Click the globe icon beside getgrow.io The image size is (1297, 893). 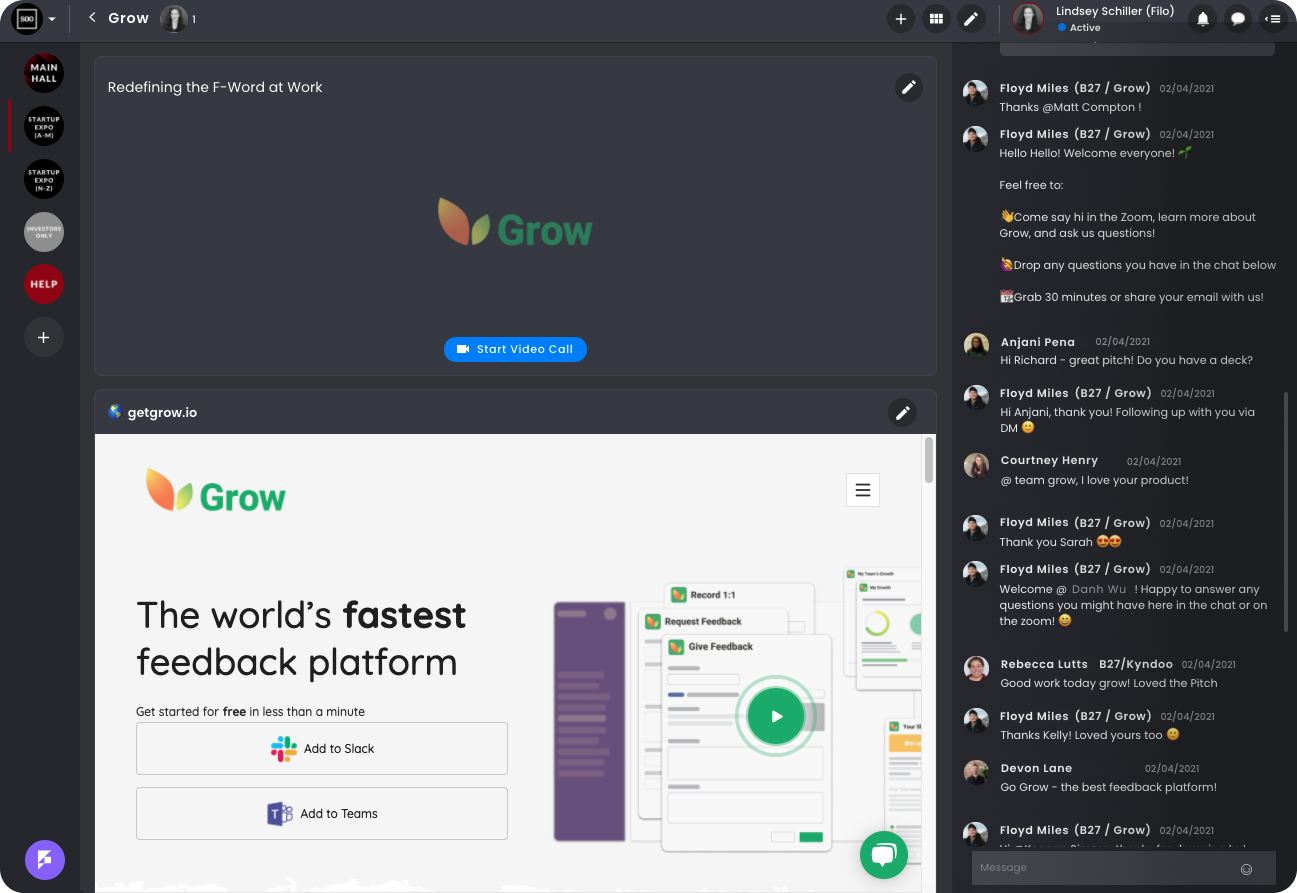[115, 411]
